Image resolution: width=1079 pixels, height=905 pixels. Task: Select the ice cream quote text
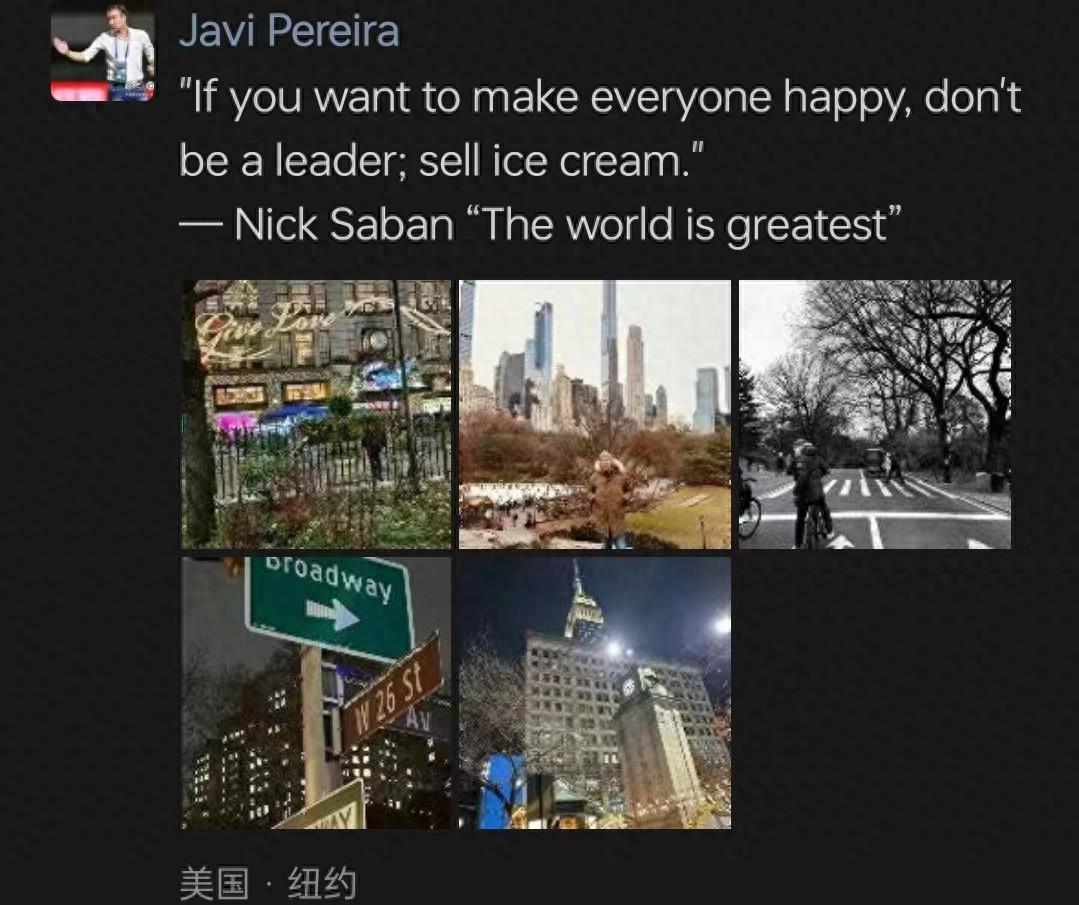click(x=600, y=129)
